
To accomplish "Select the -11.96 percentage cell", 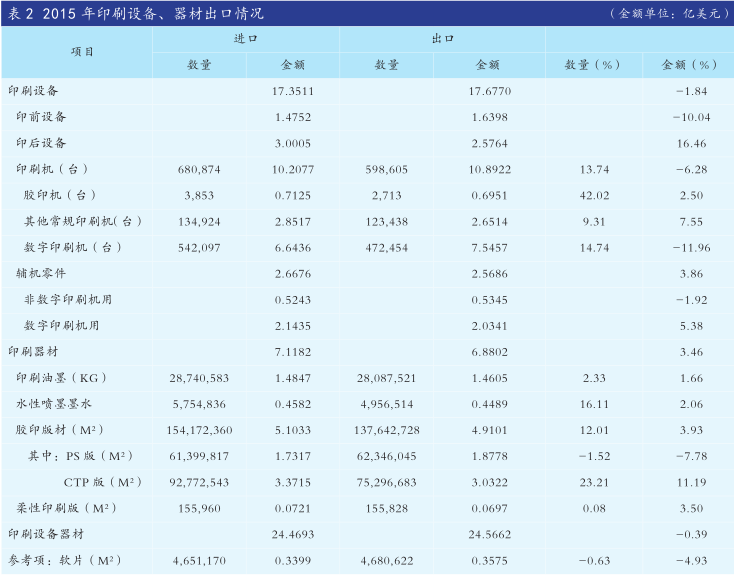I will click(x=690, y=247).
